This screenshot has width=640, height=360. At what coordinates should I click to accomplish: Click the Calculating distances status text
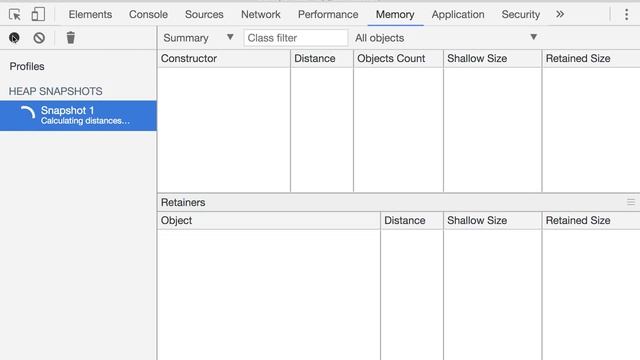pos(85,121)
